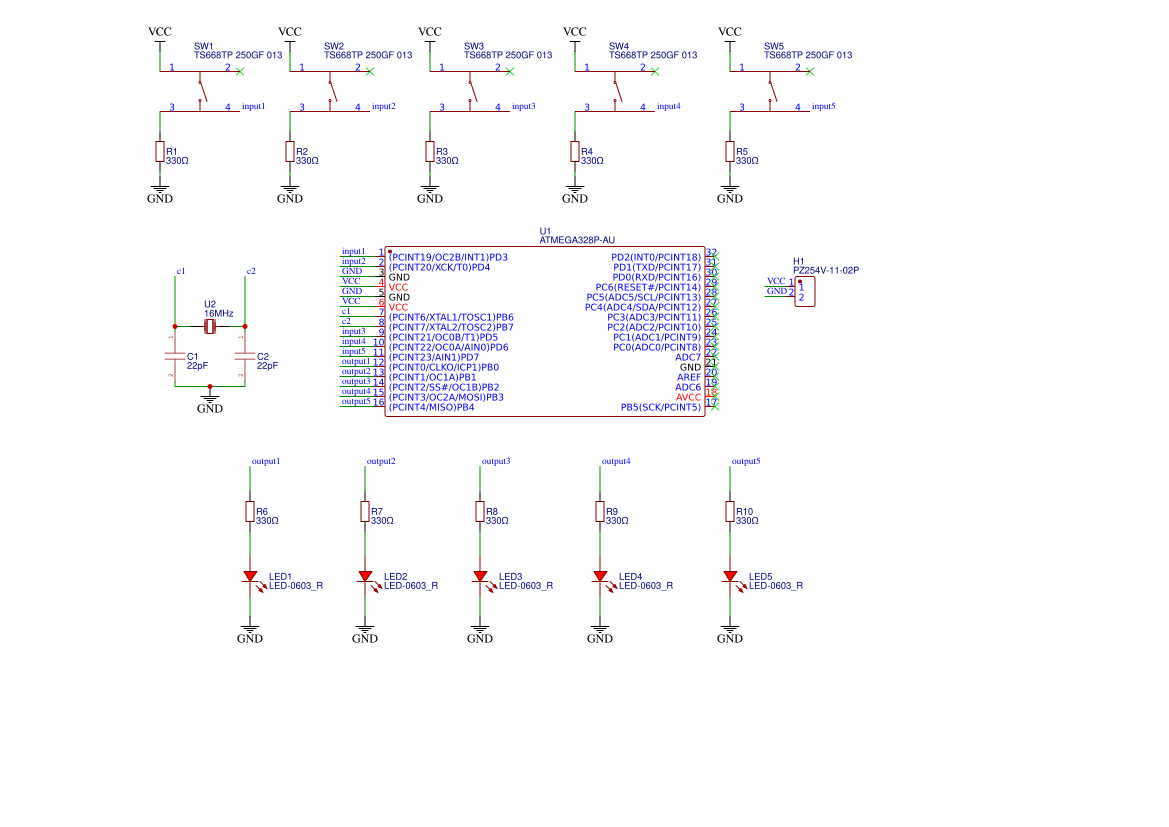The height and width of the screenshot is (827, 1169).
Task: Click the AVCC pin label on U1
Action: click(688, 397)
